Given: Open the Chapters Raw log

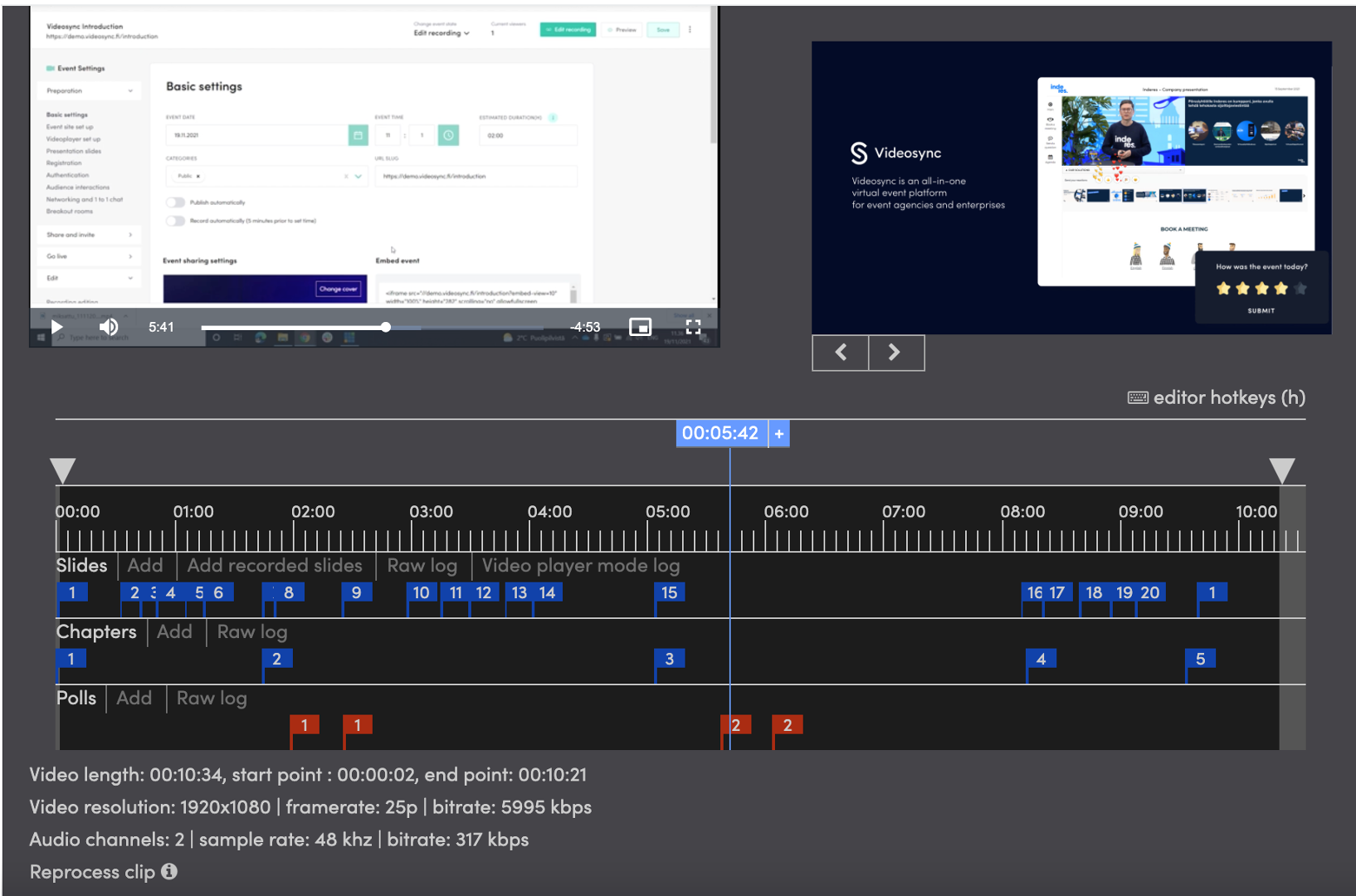Looking at the screenshot, I should coord(251,631).
